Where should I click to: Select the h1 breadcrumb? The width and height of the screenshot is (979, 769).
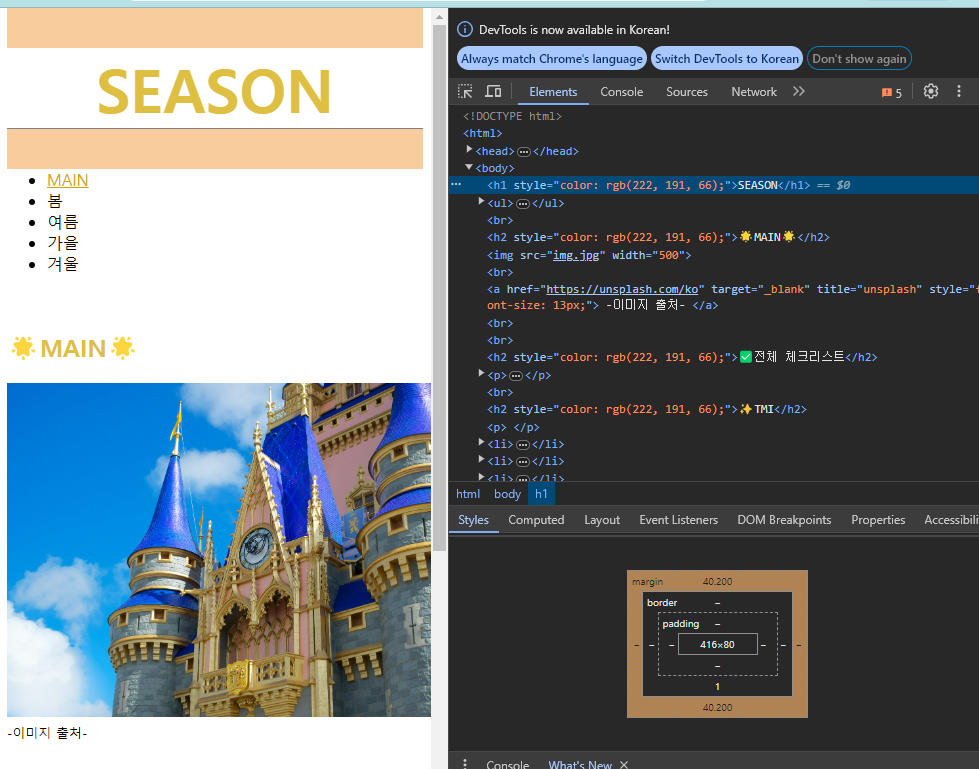[x=541, y=494]
